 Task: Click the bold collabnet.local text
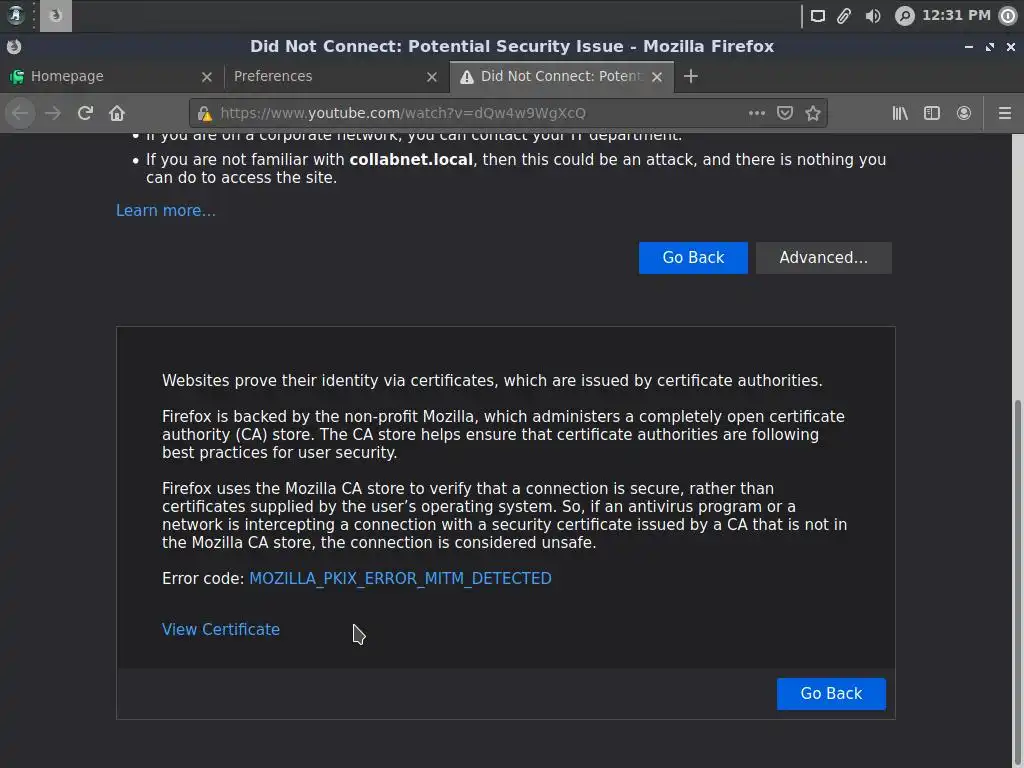(411, 159)
